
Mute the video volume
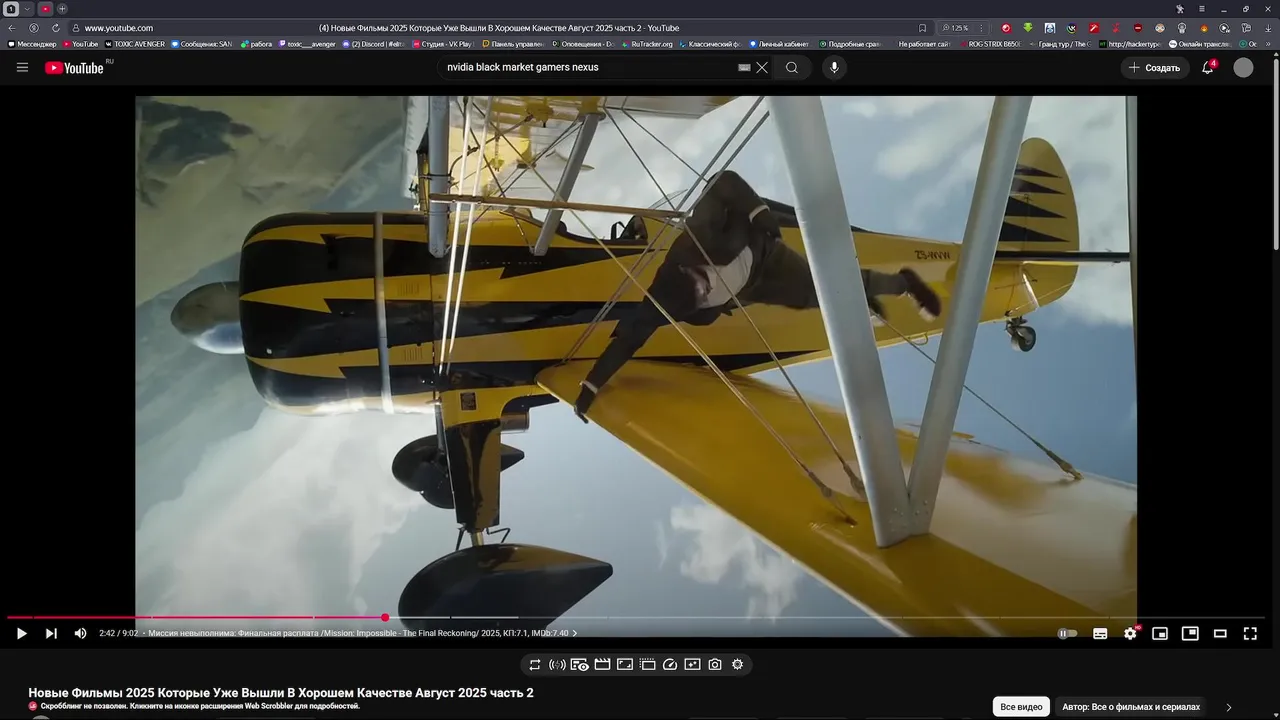pos(81,633)
